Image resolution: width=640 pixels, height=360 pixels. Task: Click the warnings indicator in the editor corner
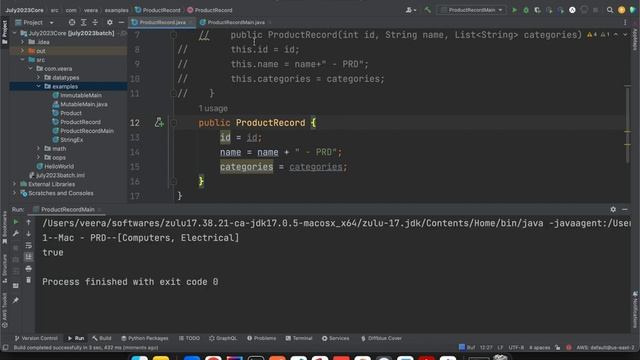pyautogui.click(x=599, y=35)
